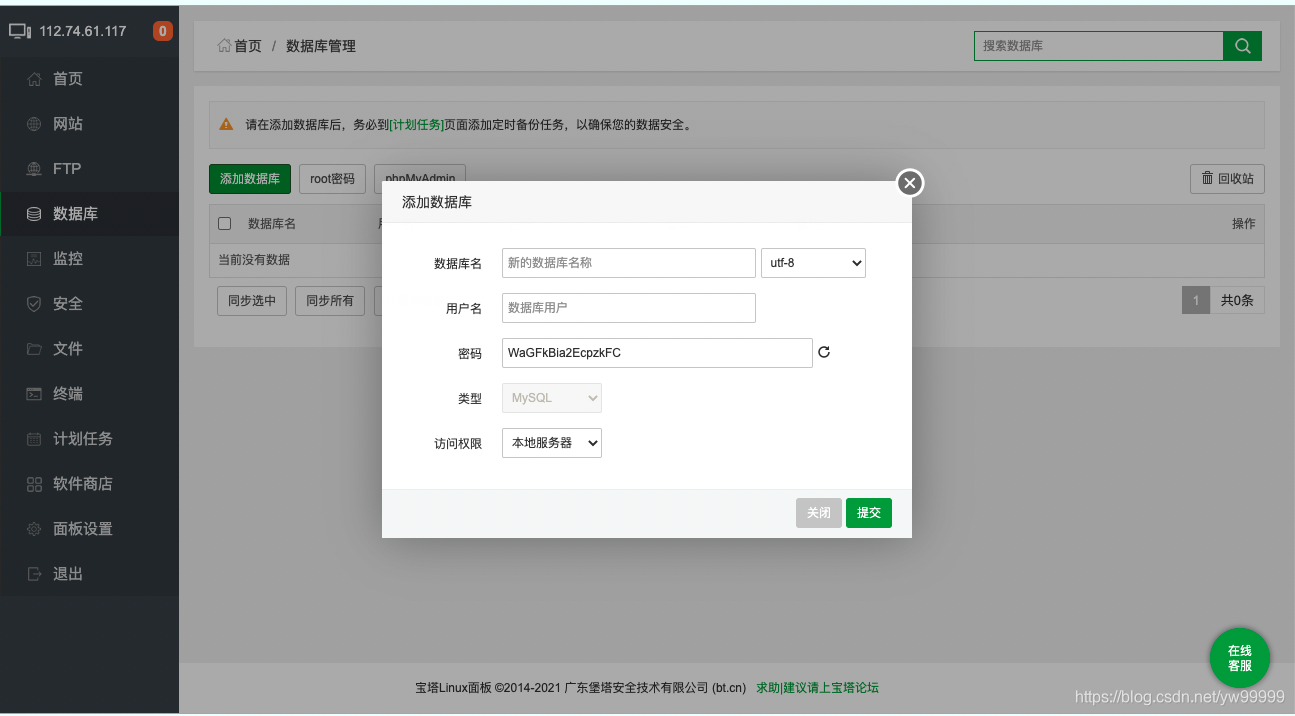Image resolution: width=1295 pixels, height=716 pixels.
Task: Click the scheduled tasks calendar icon
Action: pyautogui.click(x=34, y=439)
